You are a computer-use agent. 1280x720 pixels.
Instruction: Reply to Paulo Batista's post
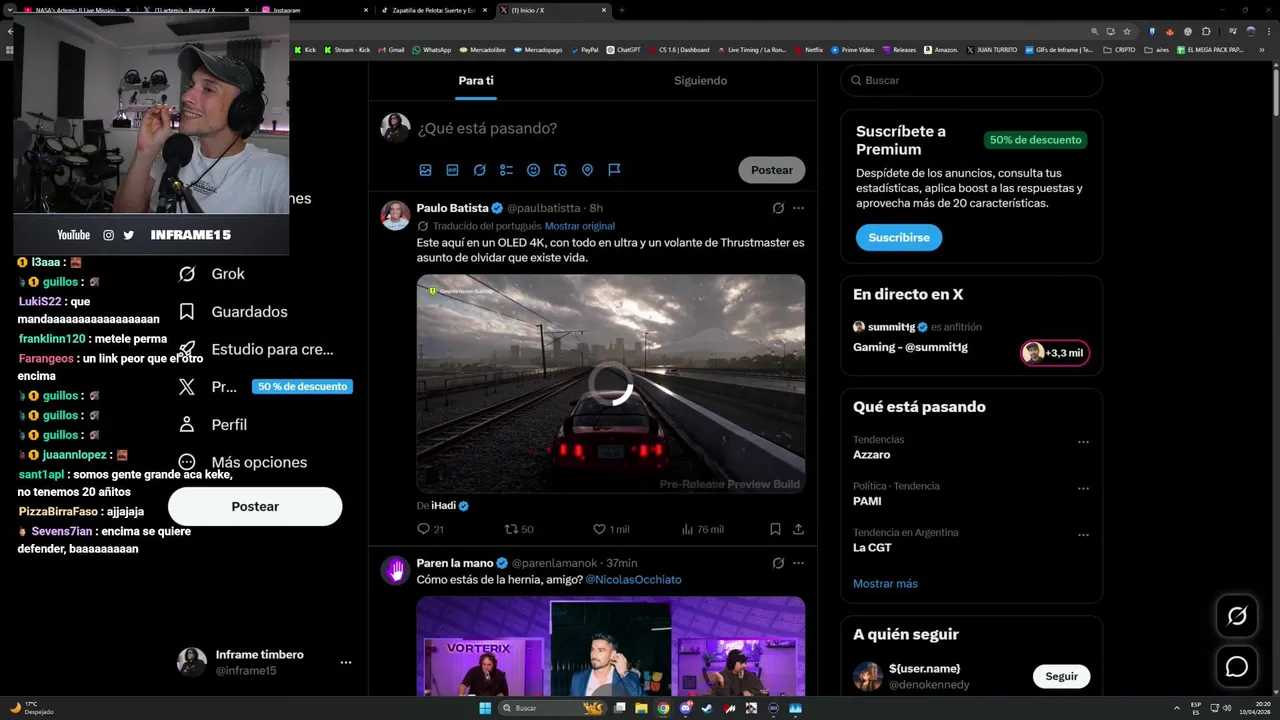click(430, 529)
